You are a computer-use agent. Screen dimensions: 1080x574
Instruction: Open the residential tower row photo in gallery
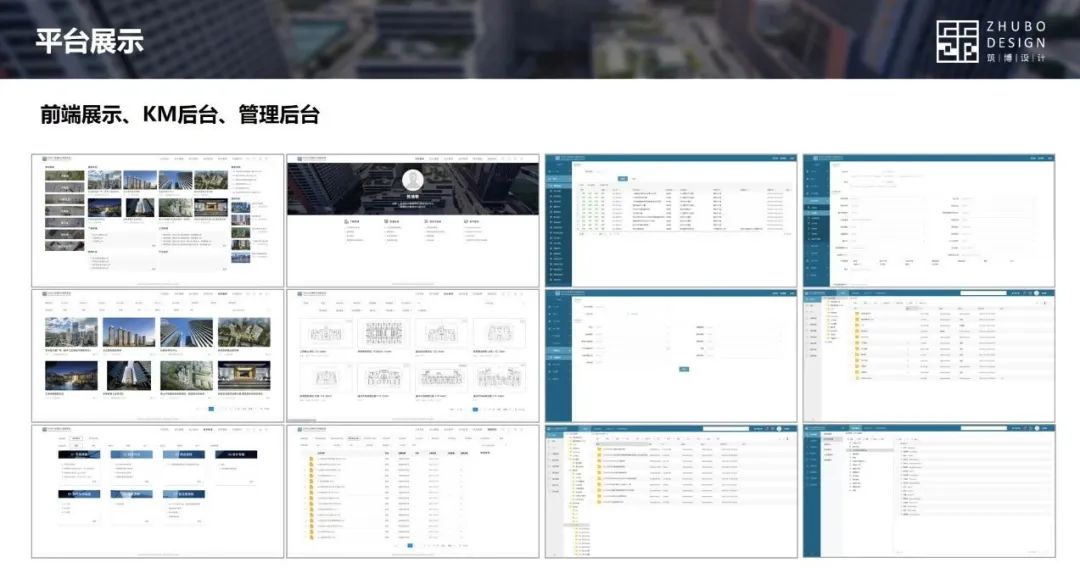(x=129, y=332)
